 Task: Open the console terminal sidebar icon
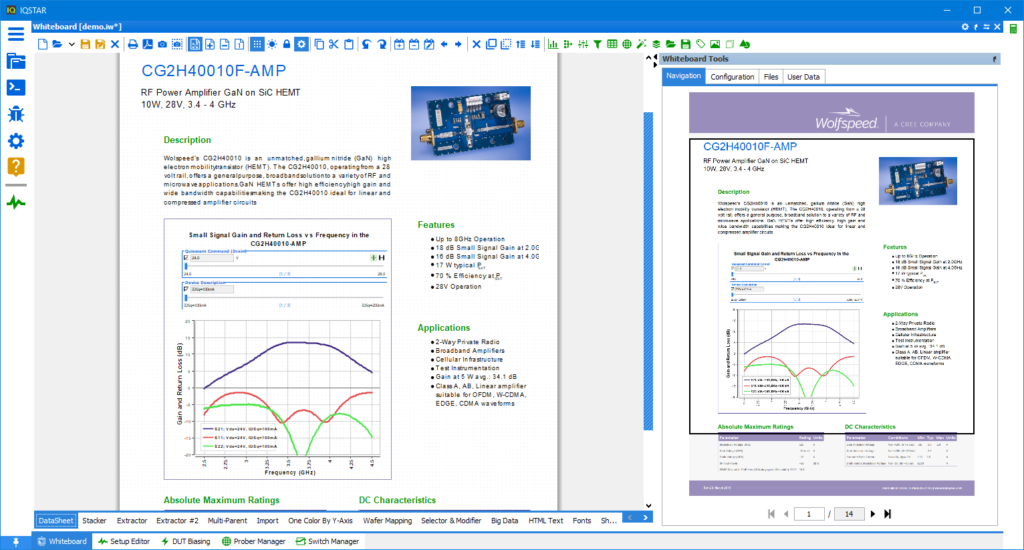click(x=16, y=88)
